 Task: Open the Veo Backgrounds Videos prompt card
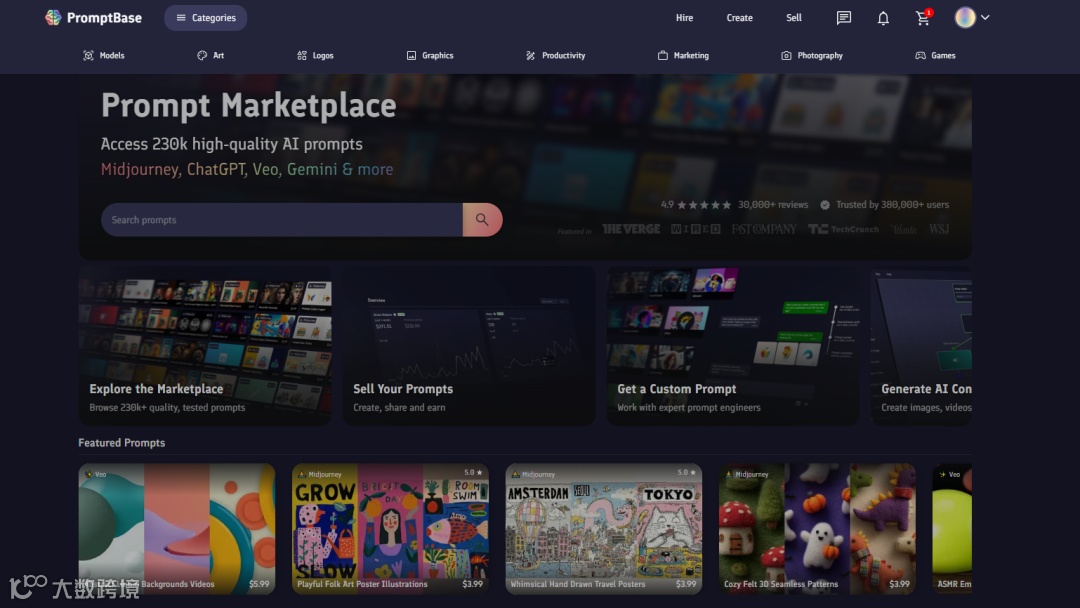pos(177,529)
